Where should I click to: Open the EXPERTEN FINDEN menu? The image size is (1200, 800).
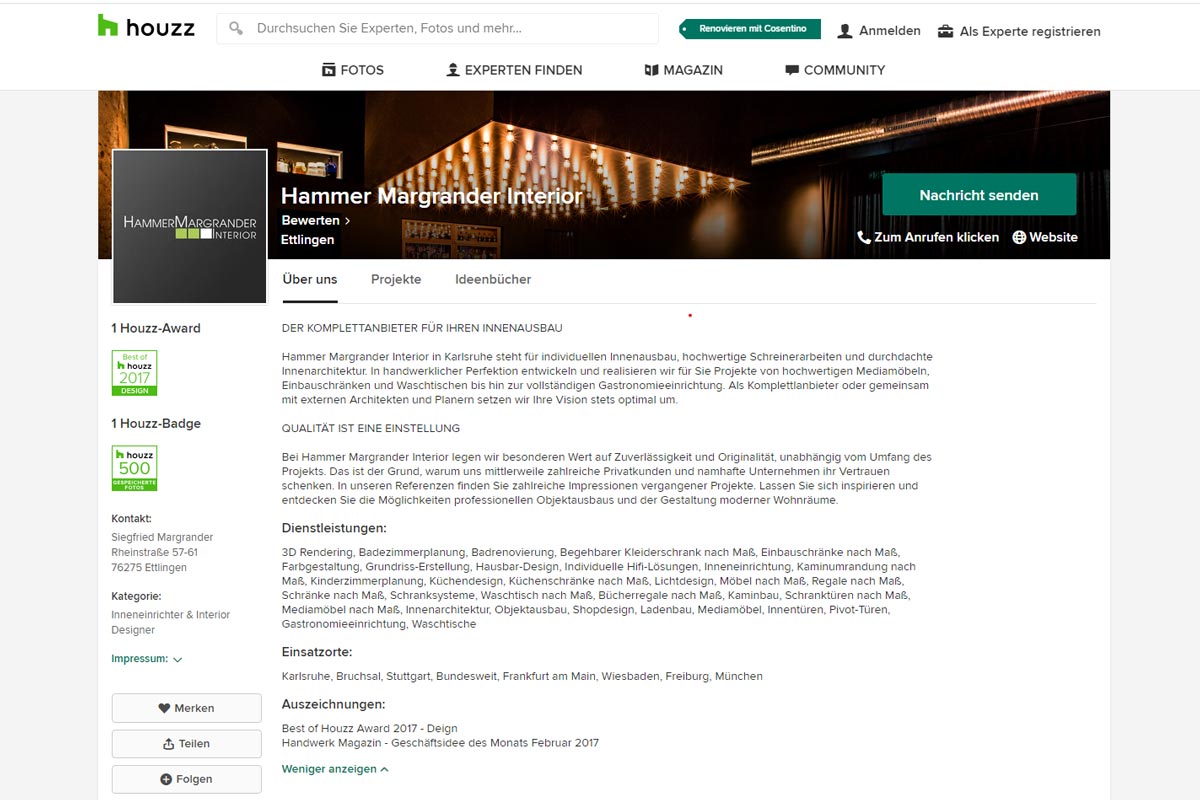click(514, 70)
